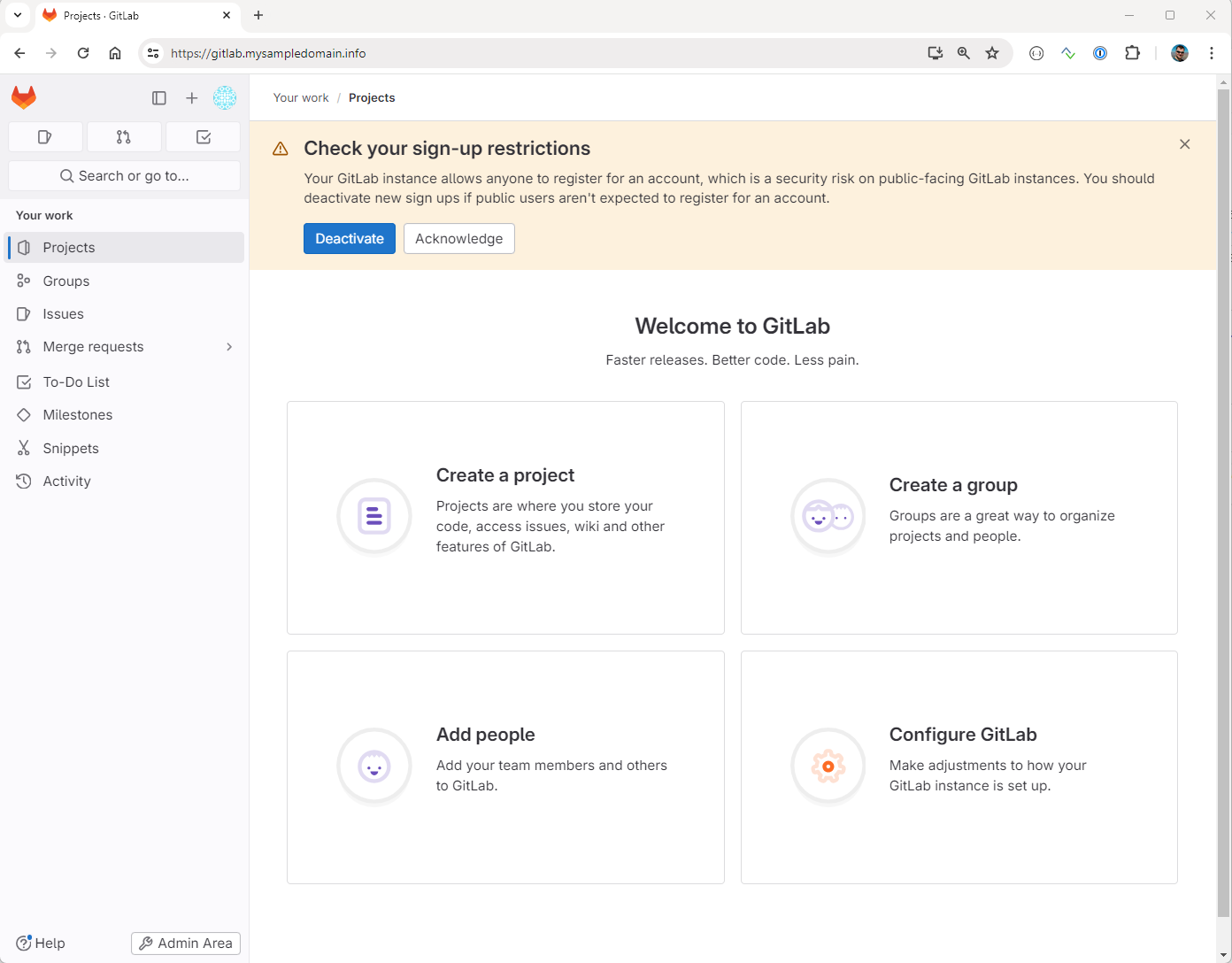Click the Create a project icon
Image resolution: width=1232 pixels, height=963 pixels.
pyautogui.click(x=374, y=516)
